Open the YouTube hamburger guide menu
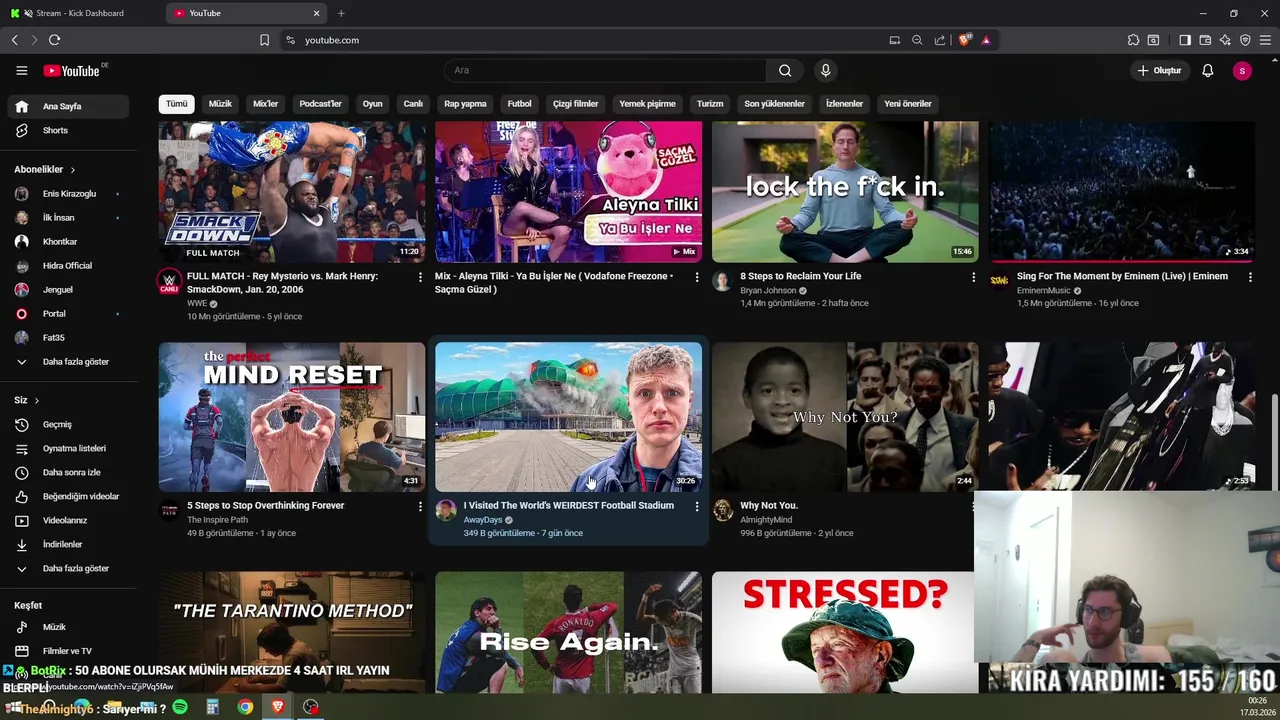 (x=21, y=70)
